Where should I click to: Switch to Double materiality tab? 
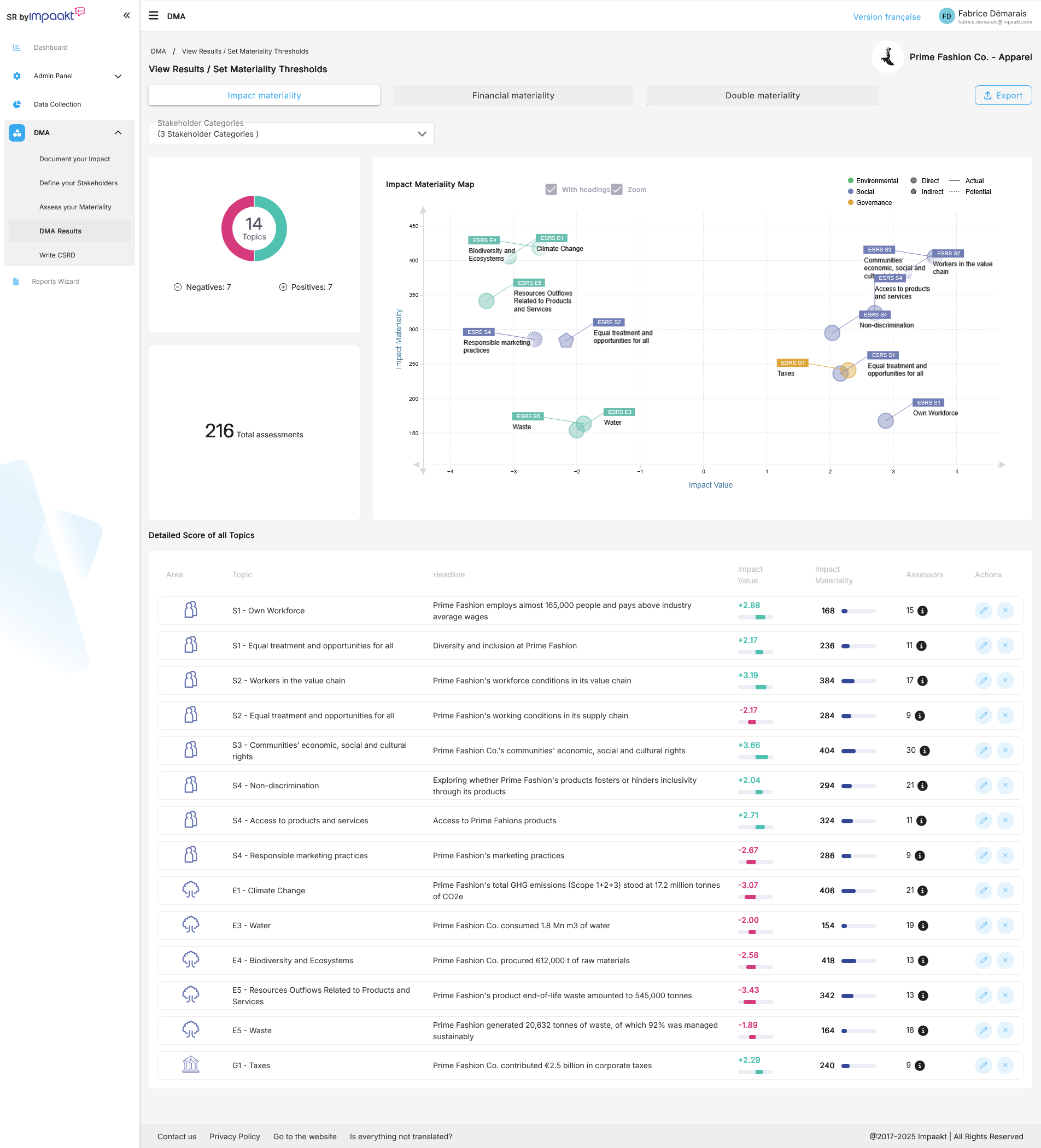[762, 96]
